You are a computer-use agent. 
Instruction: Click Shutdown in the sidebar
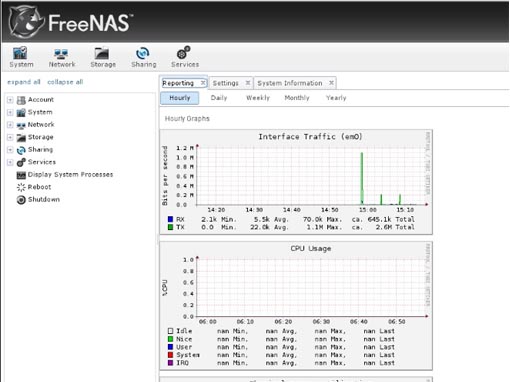point(44,199)
